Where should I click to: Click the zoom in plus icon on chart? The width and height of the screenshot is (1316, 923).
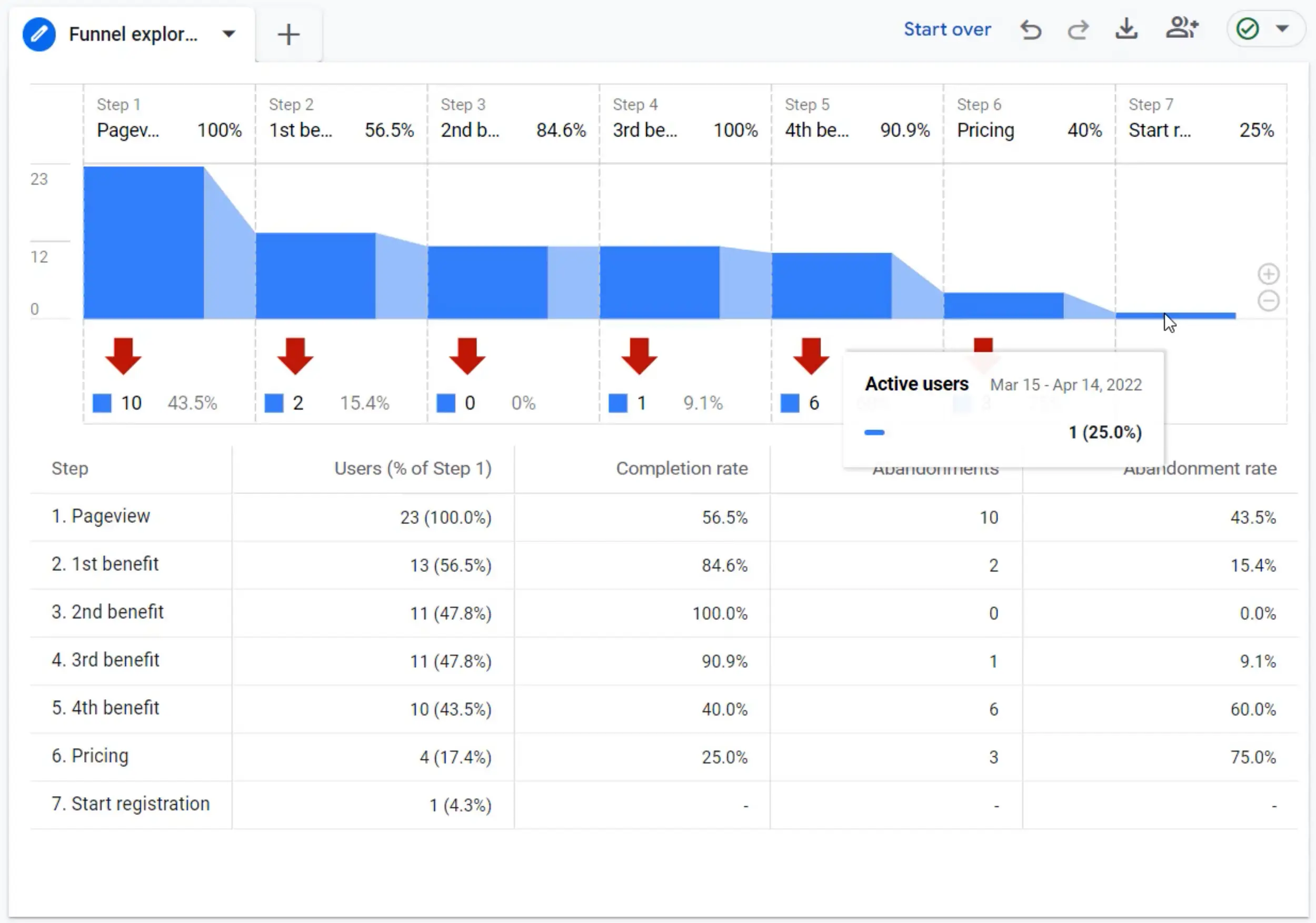click(1269, 274)
